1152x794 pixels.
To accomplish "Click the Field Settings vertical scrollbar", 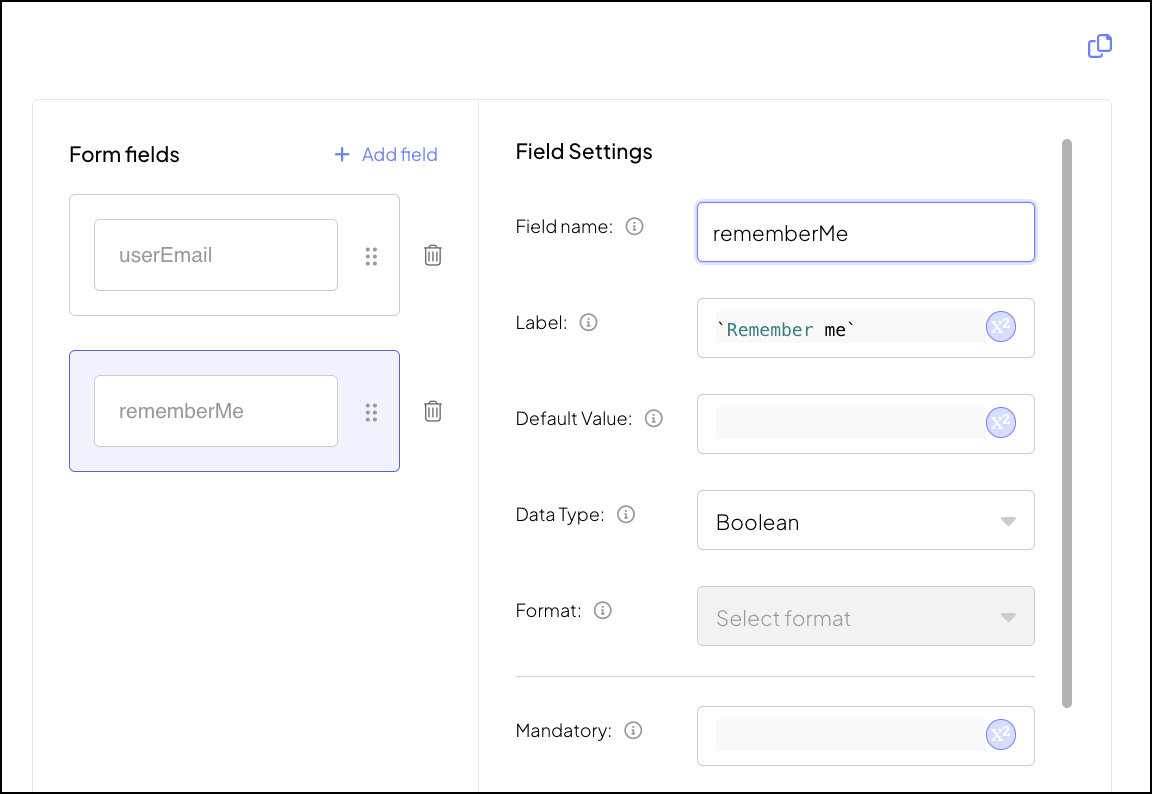I will click(x=1067, y=420).
